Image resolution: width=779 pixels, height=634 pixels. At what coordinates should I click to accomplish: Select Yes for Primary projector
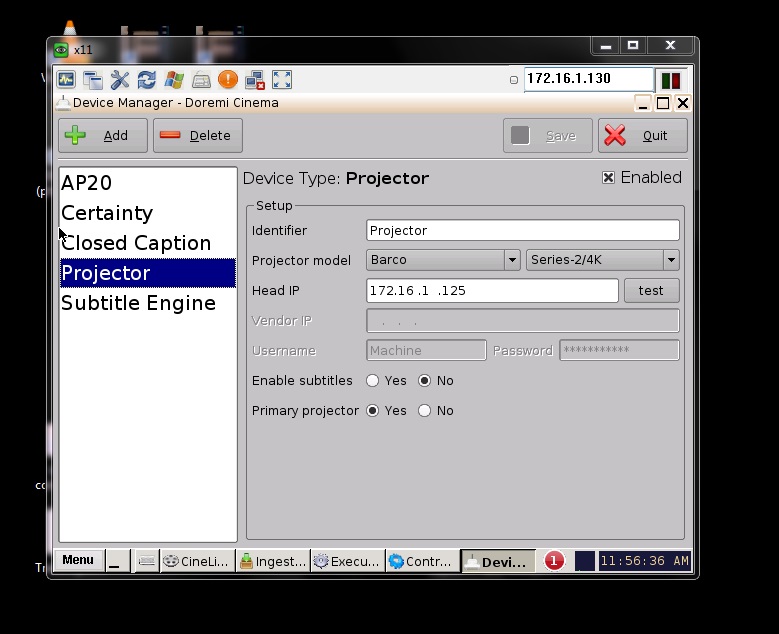tap(372, 410)
